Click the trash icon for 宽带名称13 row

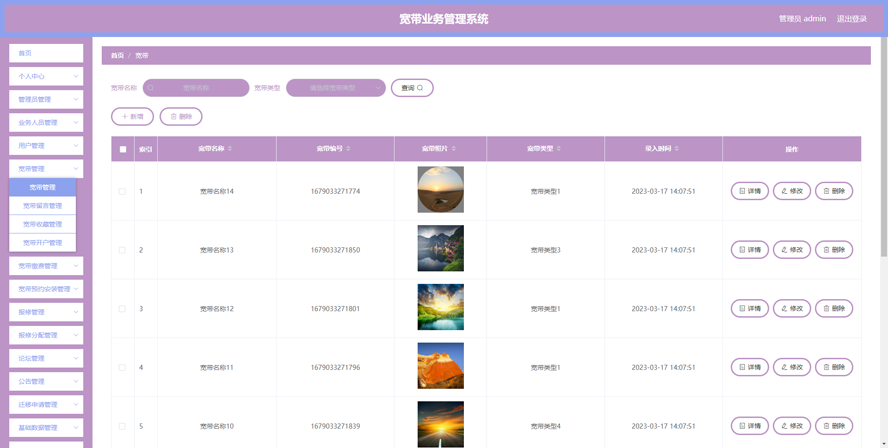pos(826,250)
